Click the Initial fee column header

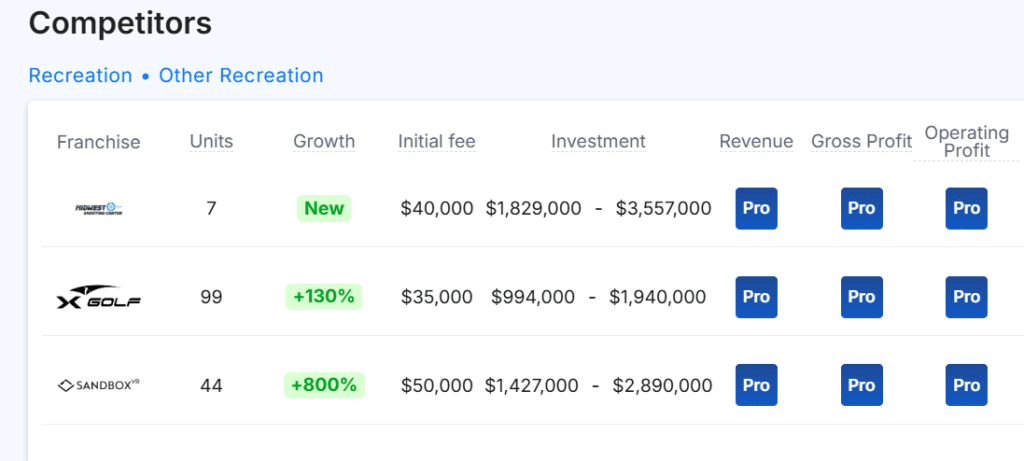436,141
